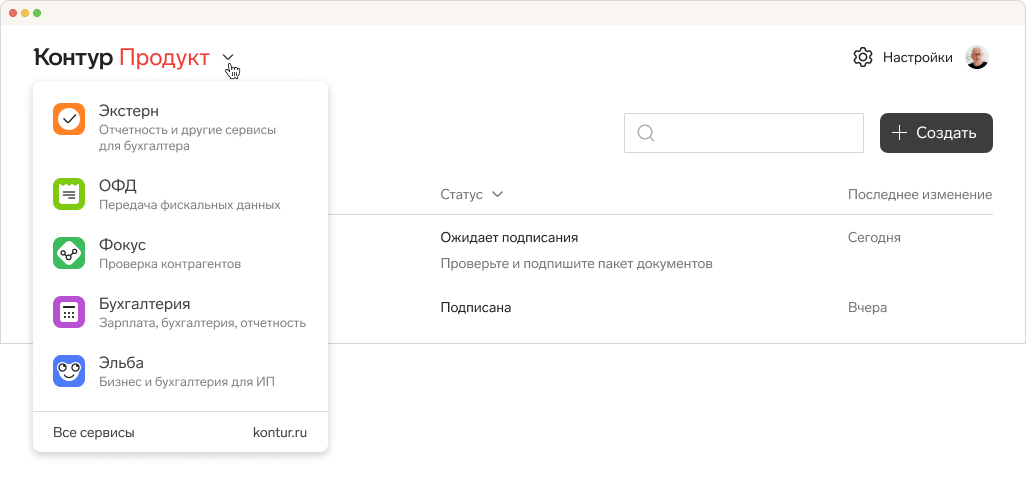
Task: Click the red close window dot
Action: 13,13
